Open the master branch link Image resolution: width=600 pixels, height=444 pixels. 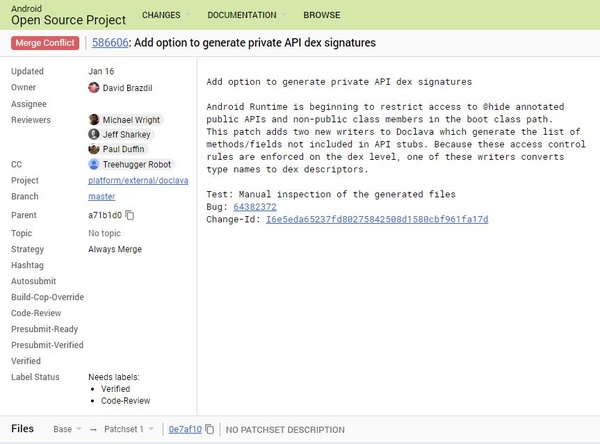(102, 197)
